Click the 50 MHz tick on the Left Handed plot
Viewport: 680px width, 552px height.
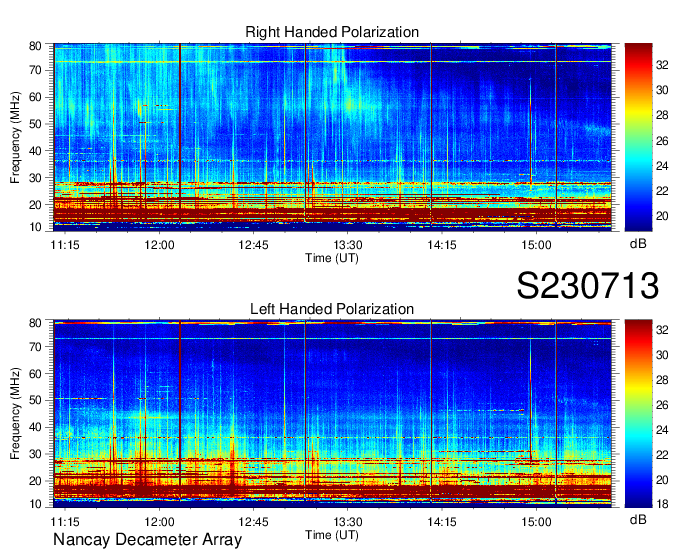35,400
